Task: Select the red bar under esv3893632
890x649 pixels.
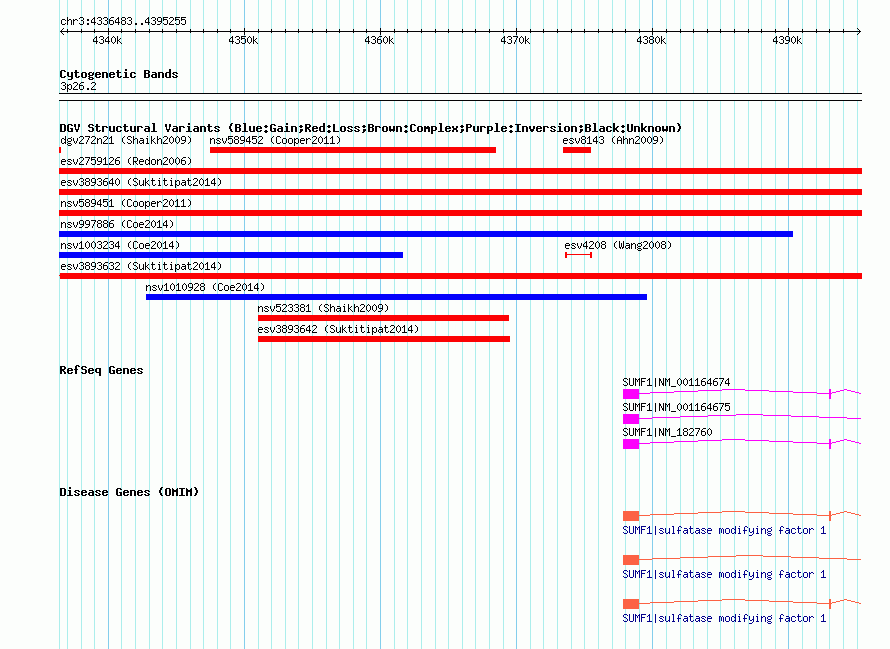Action: point(460,276)
